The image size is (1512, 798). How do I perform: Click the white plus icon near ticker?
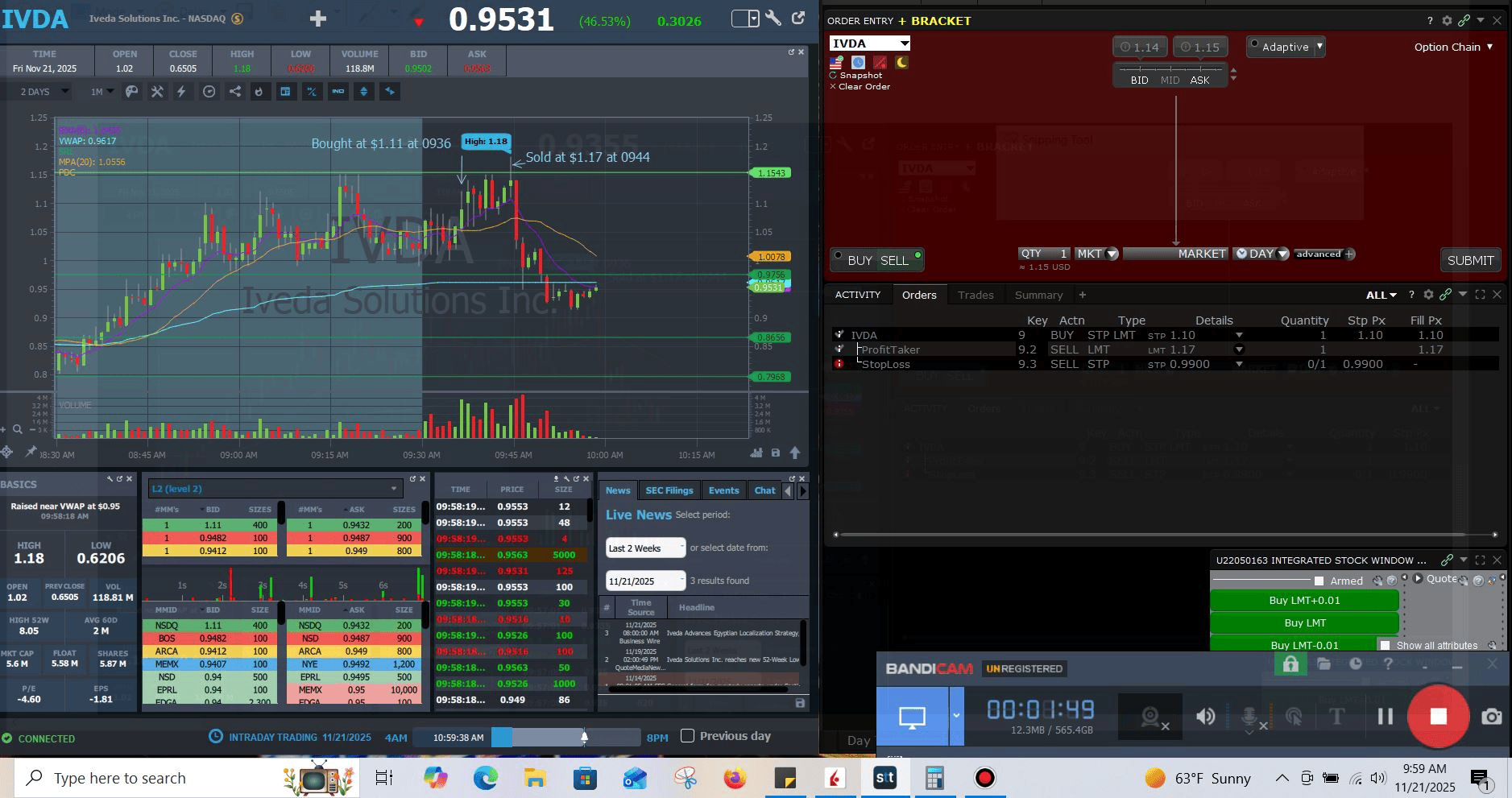tap(318, 19)
